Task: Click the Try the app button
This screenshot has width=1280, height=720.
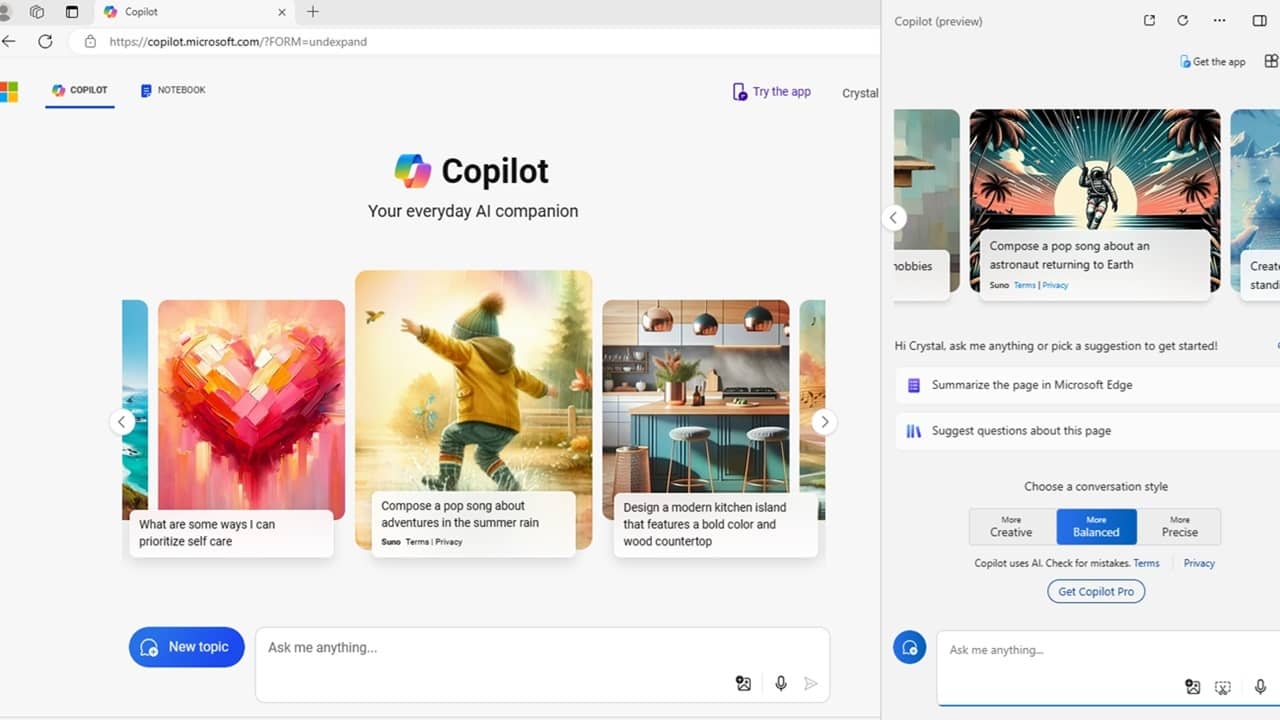Action: pos(771,91)
